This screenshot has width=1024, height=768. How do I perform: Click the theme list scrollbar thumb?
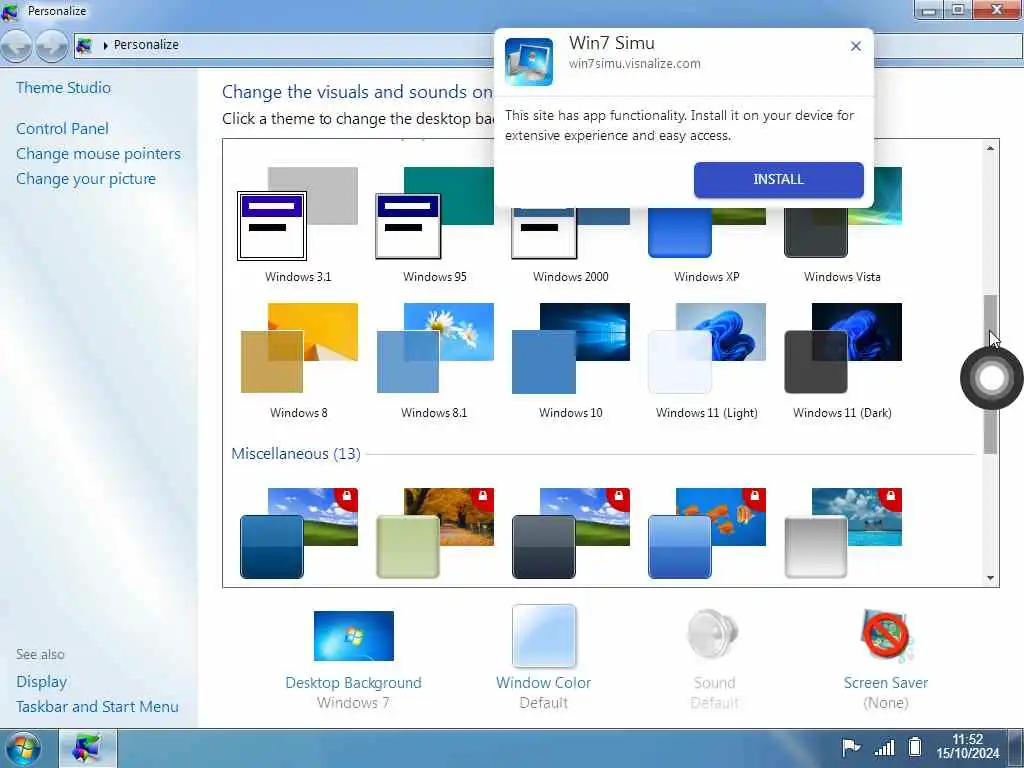(990, 374)
